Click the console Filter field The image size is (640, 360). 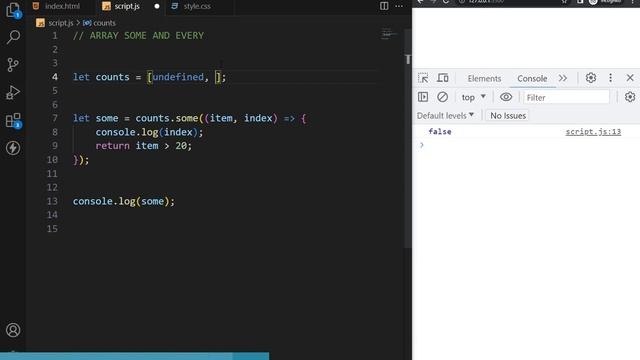567,97
